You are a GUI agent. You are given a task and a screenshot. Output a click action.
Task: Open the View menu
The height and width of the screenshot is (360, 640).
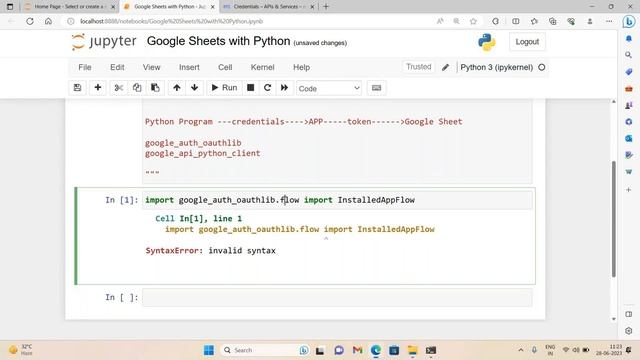pos(151,67)
